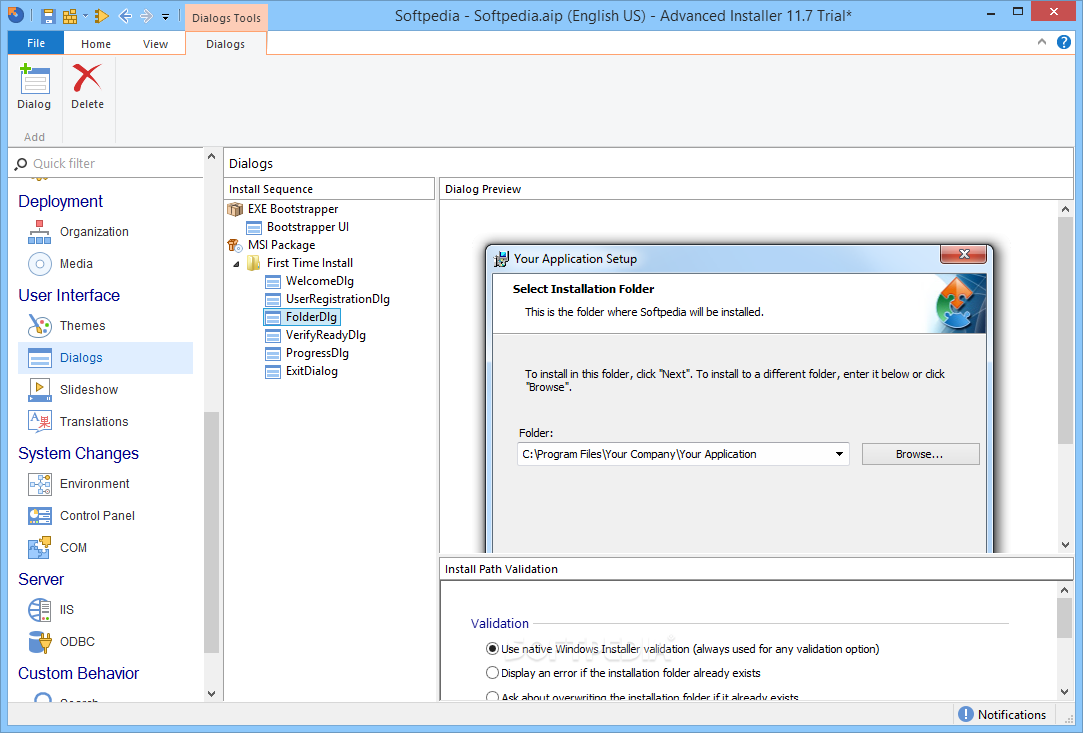
Task: Open the Organization page icon
Action: (x=39, y=231)
